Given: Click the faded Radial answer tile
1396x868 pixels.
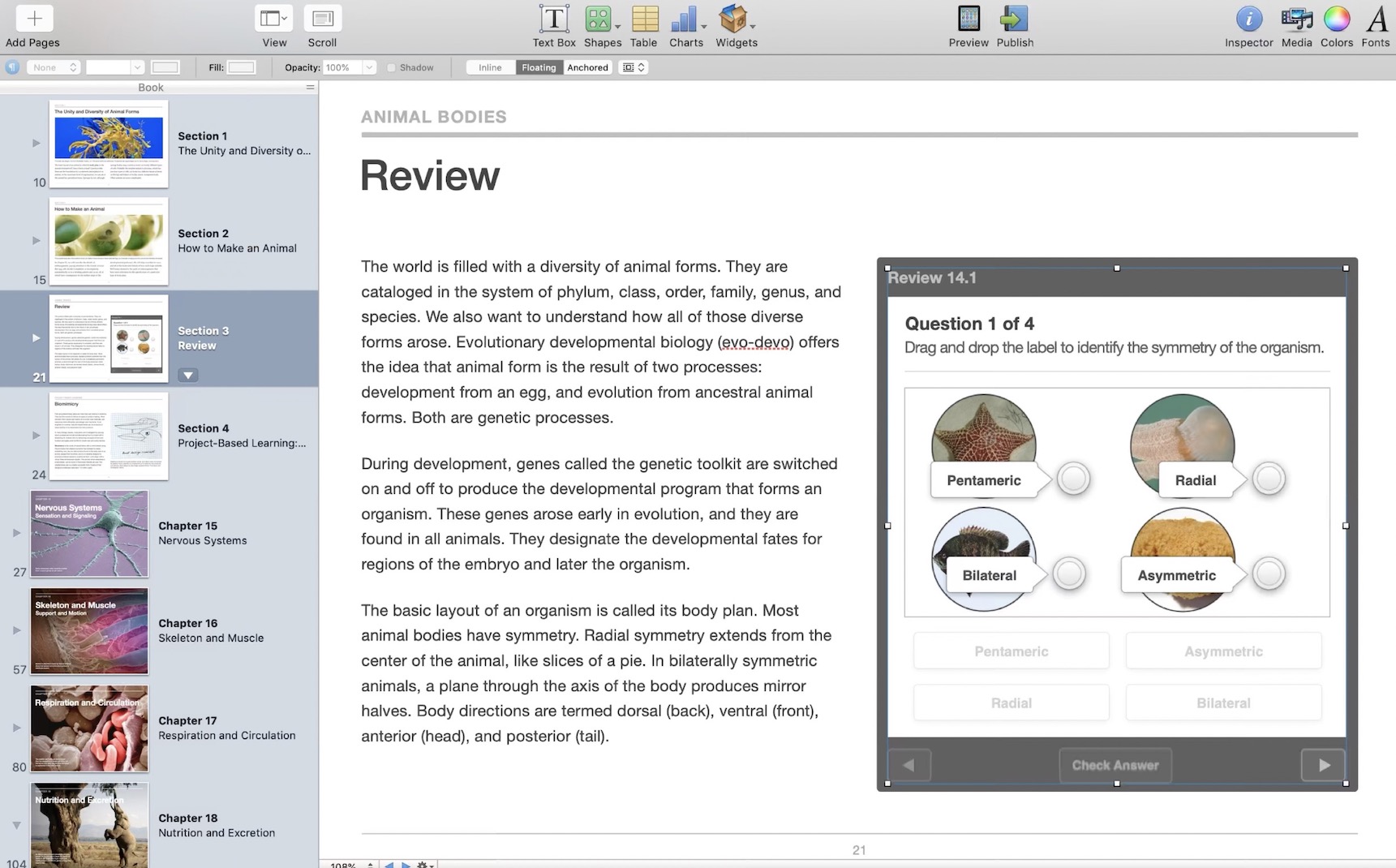Looking at the screenshot, I should (1011, 703).
